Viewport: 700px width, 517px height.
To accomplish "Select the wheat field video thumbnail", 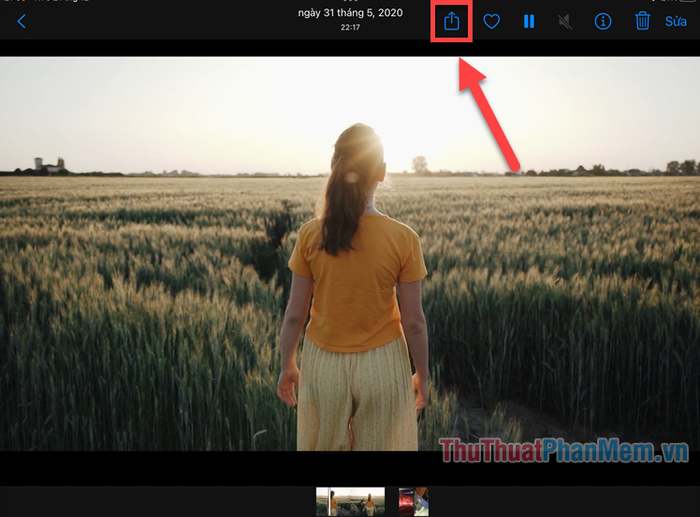I will point(350,501).
